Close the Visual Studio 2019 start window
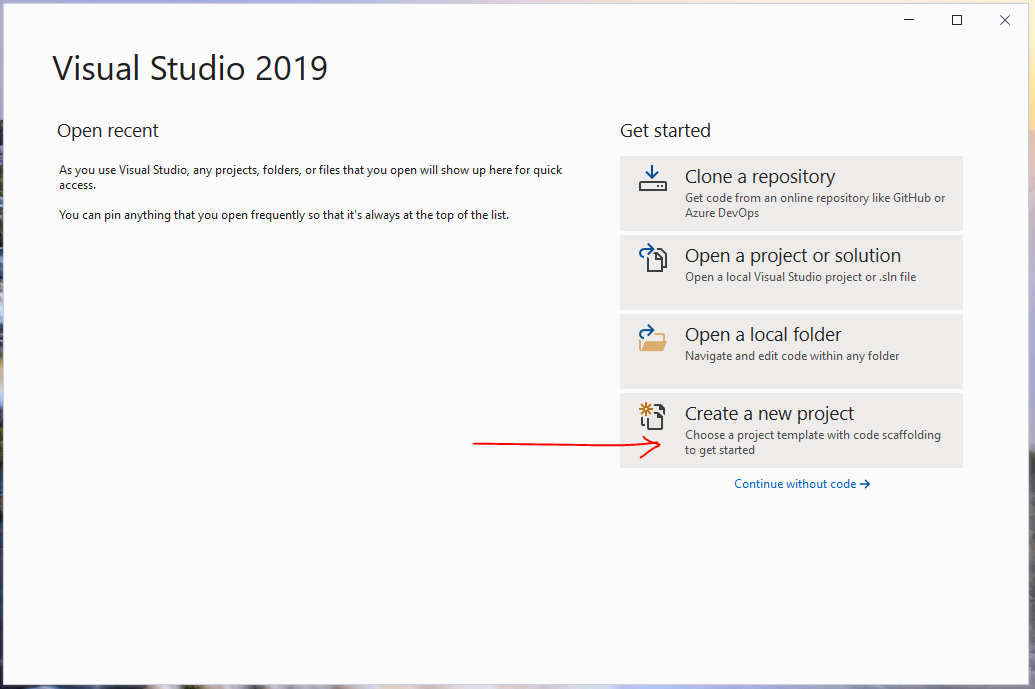The height and width of the screenshot is (689, 1035). [1005, 20]
